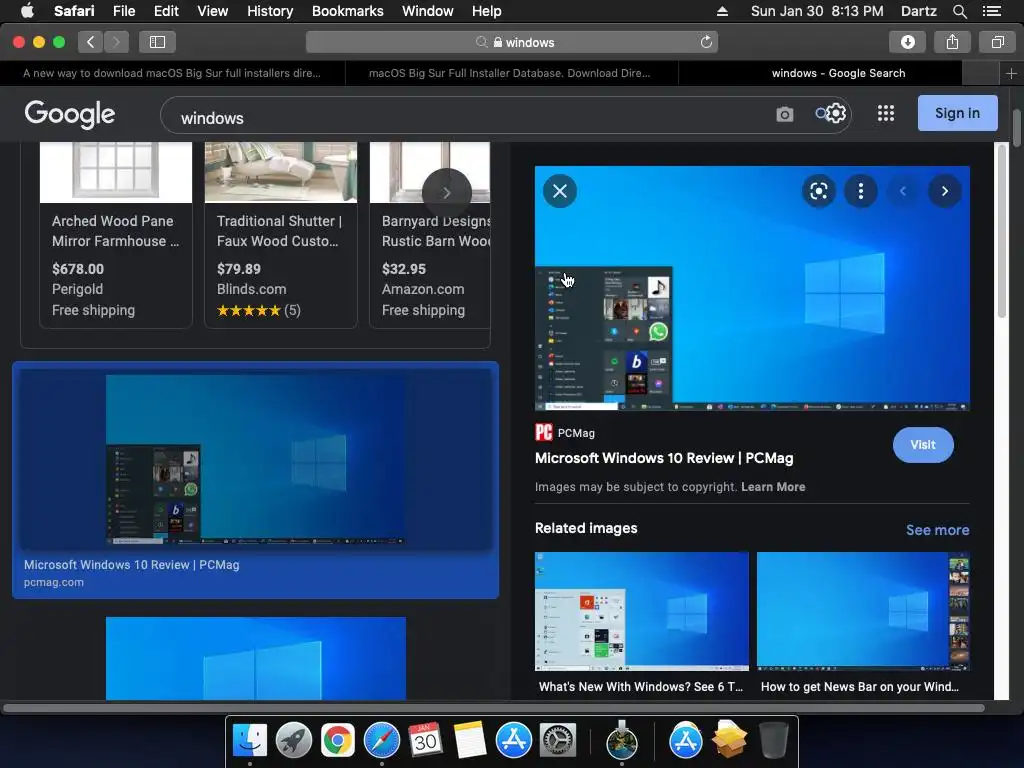Show all tabs overview button

click(997, 42)
